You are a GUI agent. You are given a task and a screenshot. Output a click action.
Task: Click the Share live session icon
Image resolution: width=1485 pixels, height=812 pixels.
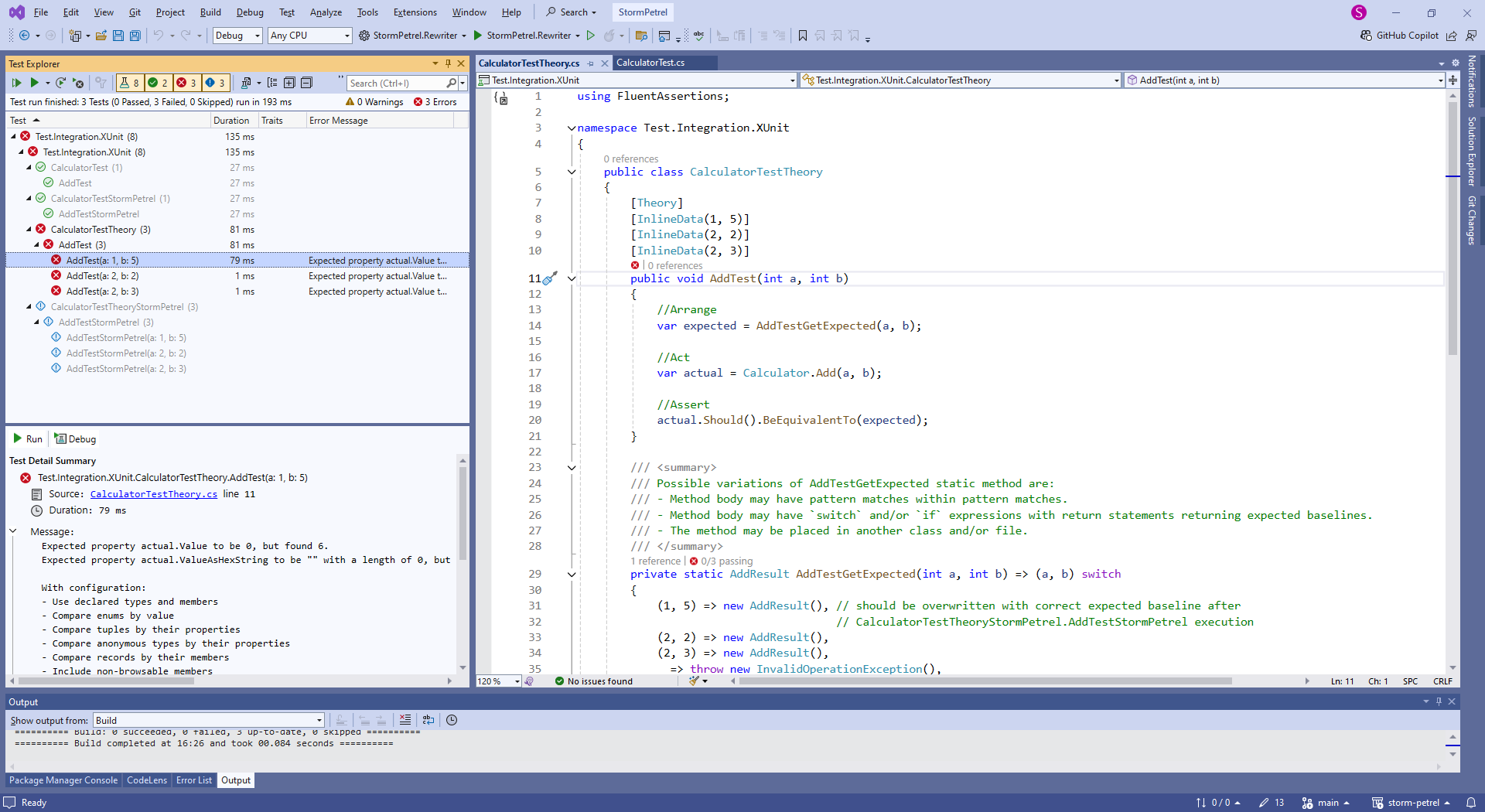pyautogui.click(x=1452, y=36)
